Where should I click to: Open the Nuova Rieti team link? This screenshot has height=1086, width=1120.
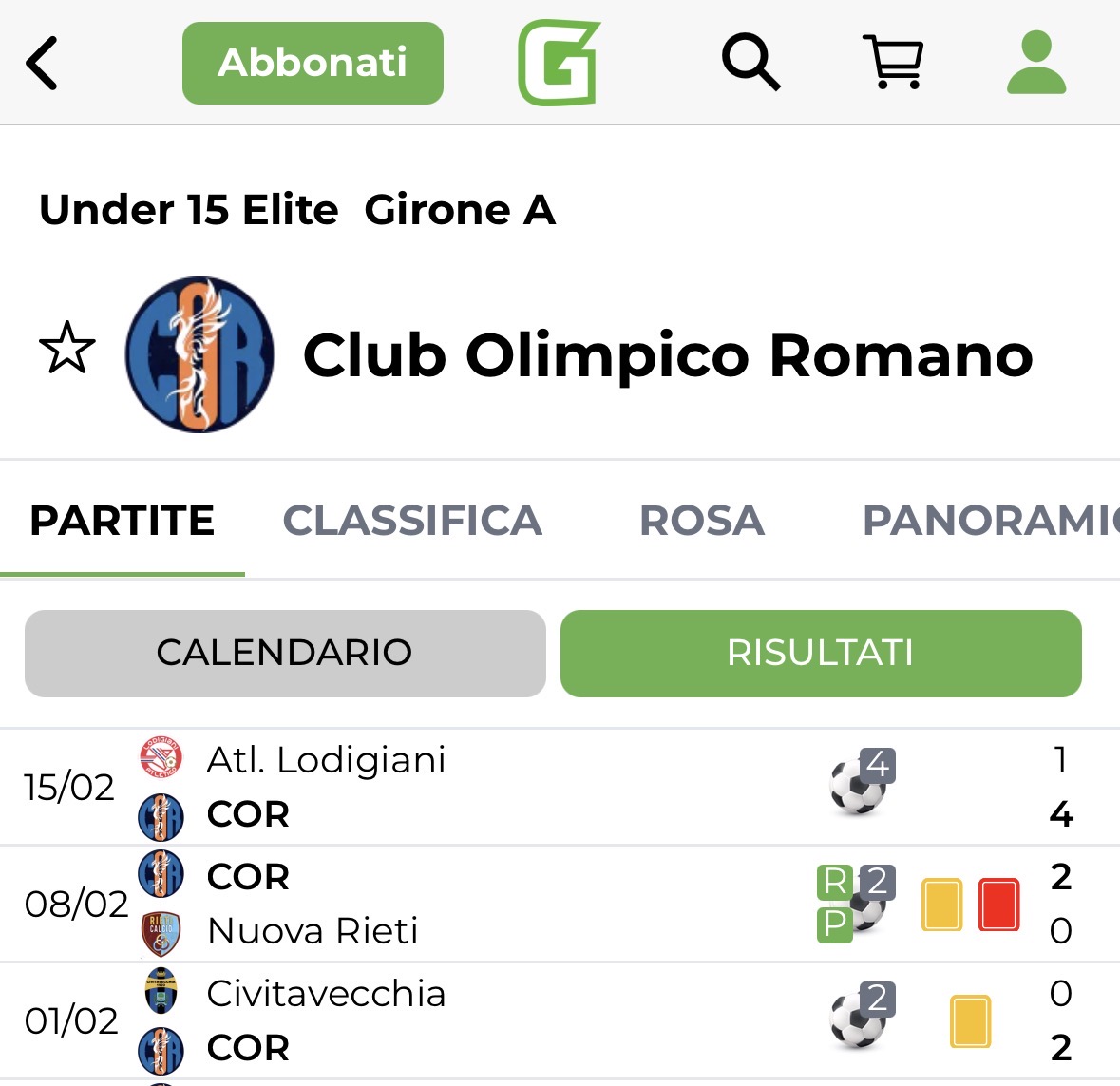313,931
